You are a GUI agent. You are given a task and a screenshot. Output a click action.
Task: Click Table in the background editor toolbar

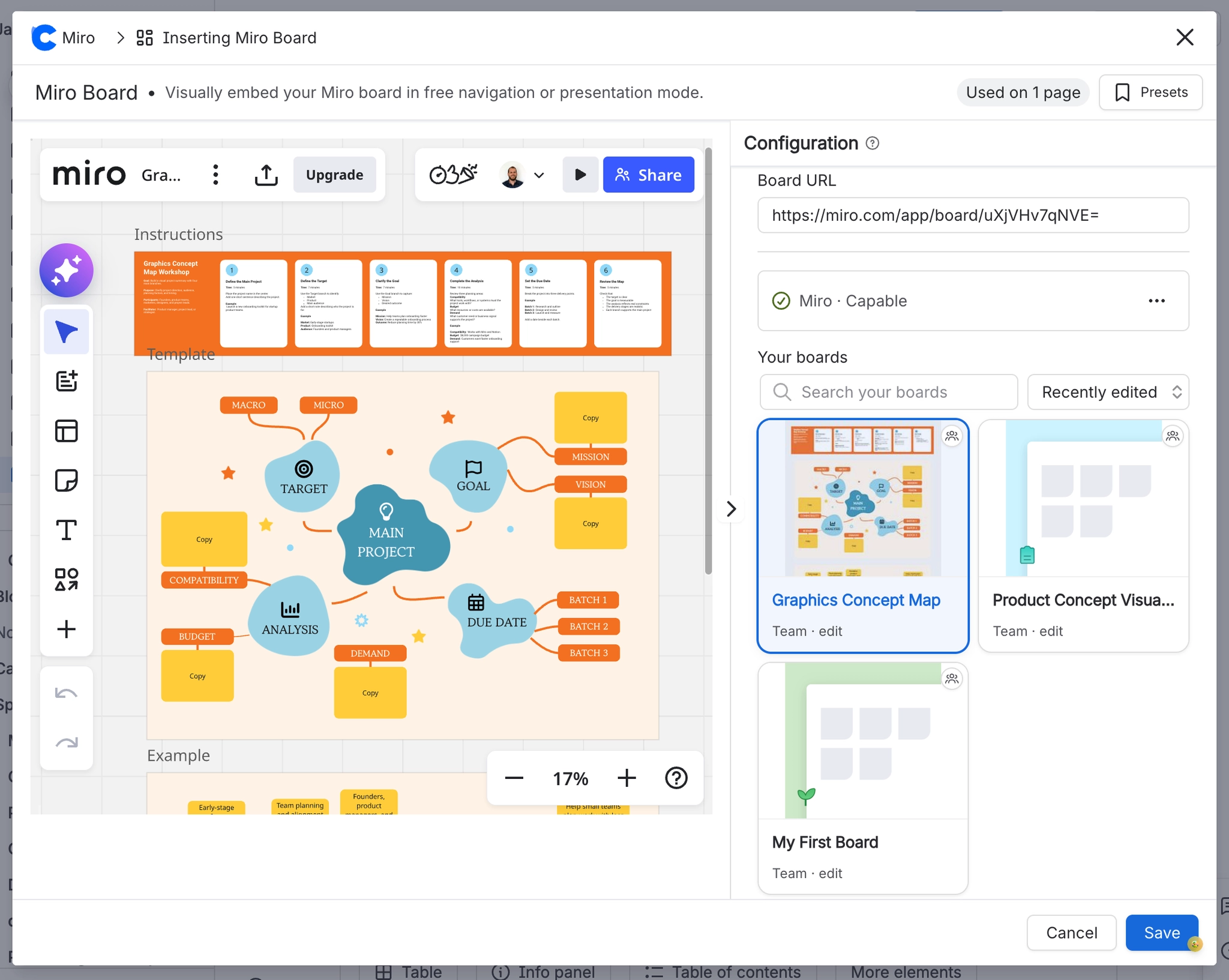tap(409, 972)
